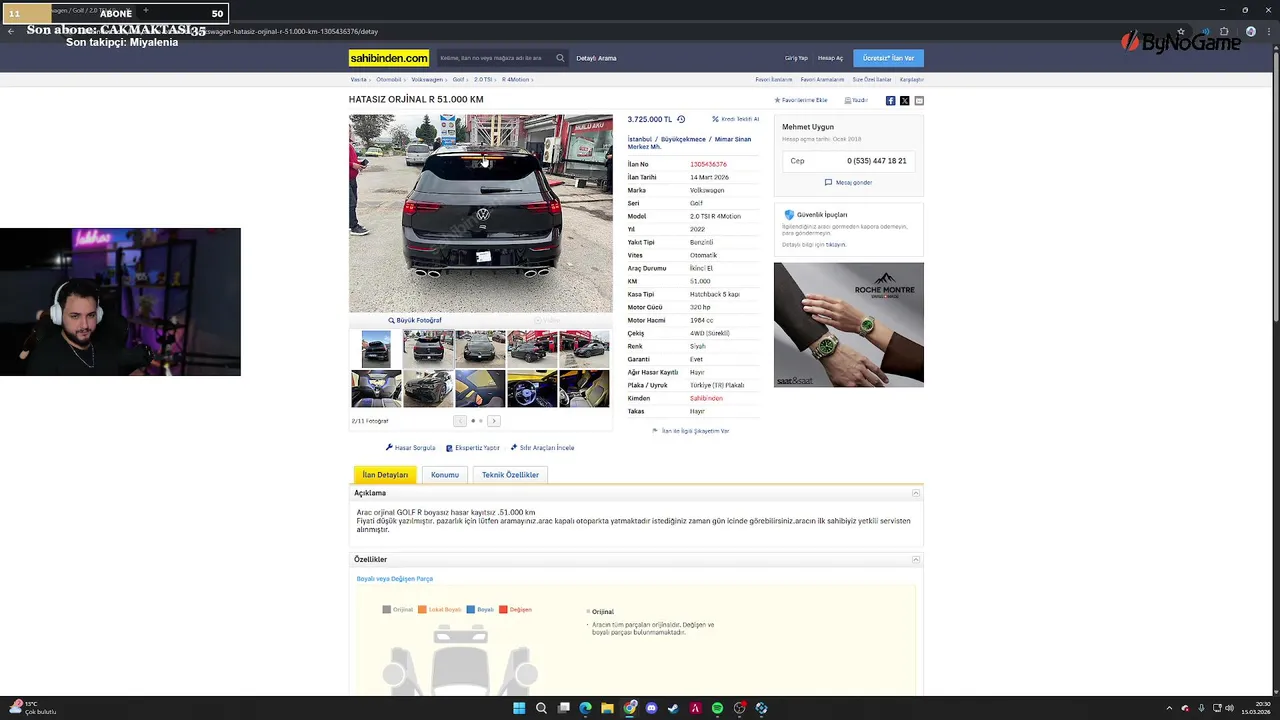This screenshot has width=1280, height=720.
Task: Open Chrome from taskbar
Action: pos(629,708)
